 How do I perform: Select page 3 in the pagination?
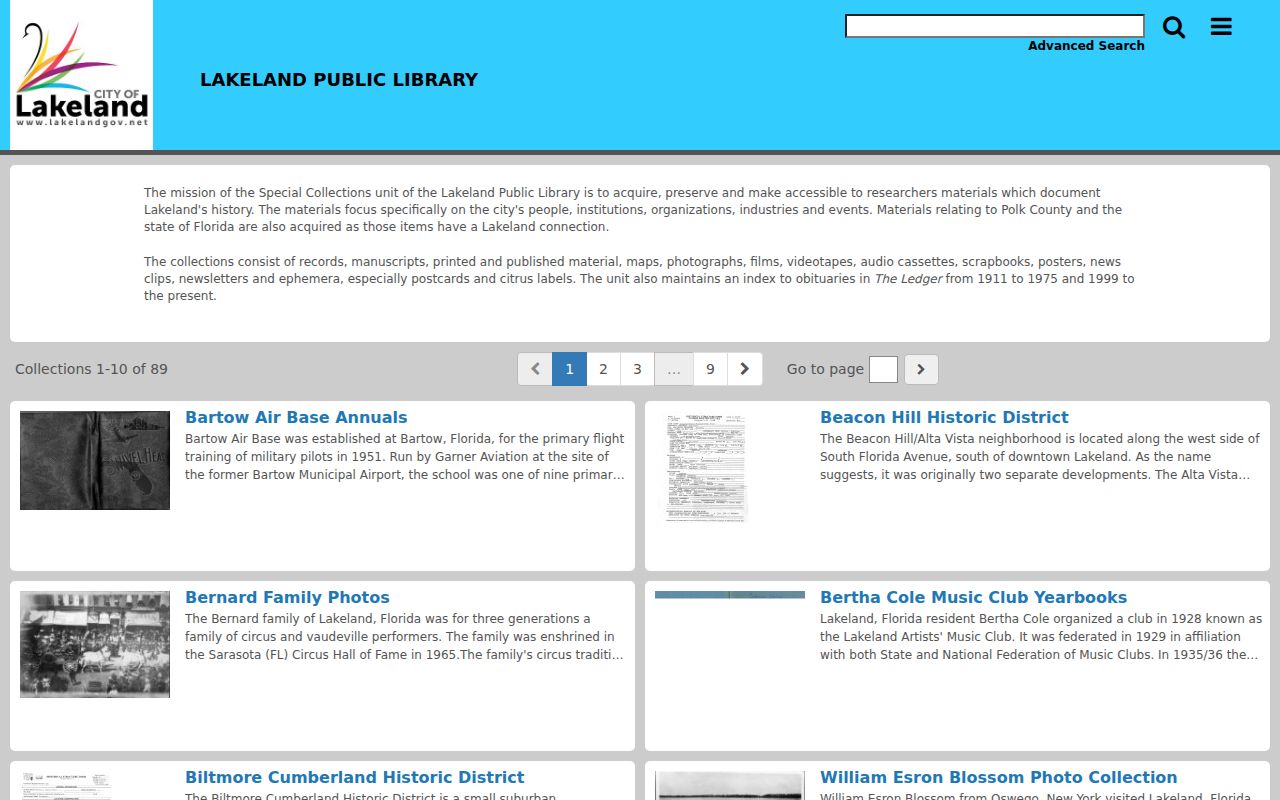click(637, 369)
